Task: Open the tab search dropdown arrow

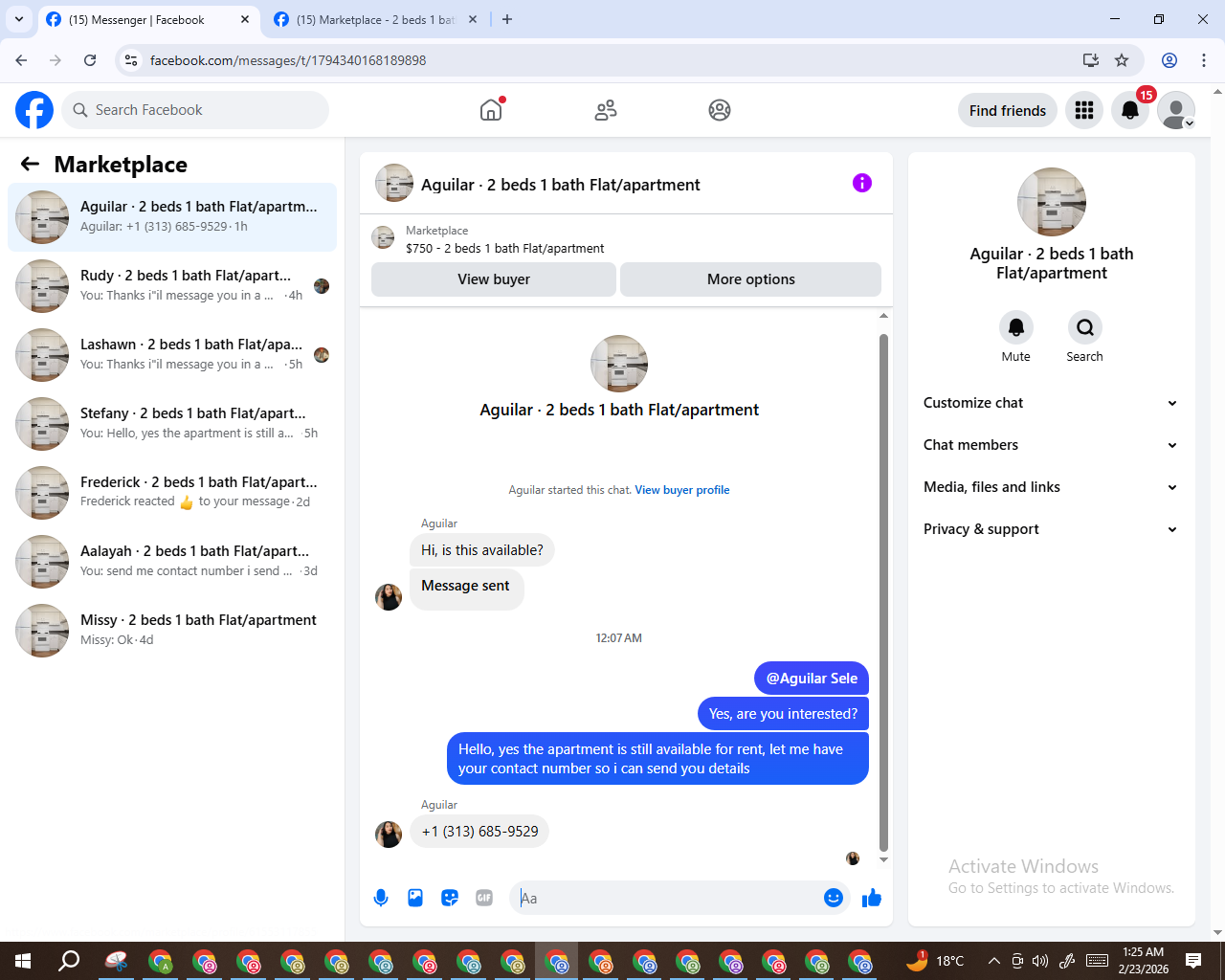Action: (19, 19)
